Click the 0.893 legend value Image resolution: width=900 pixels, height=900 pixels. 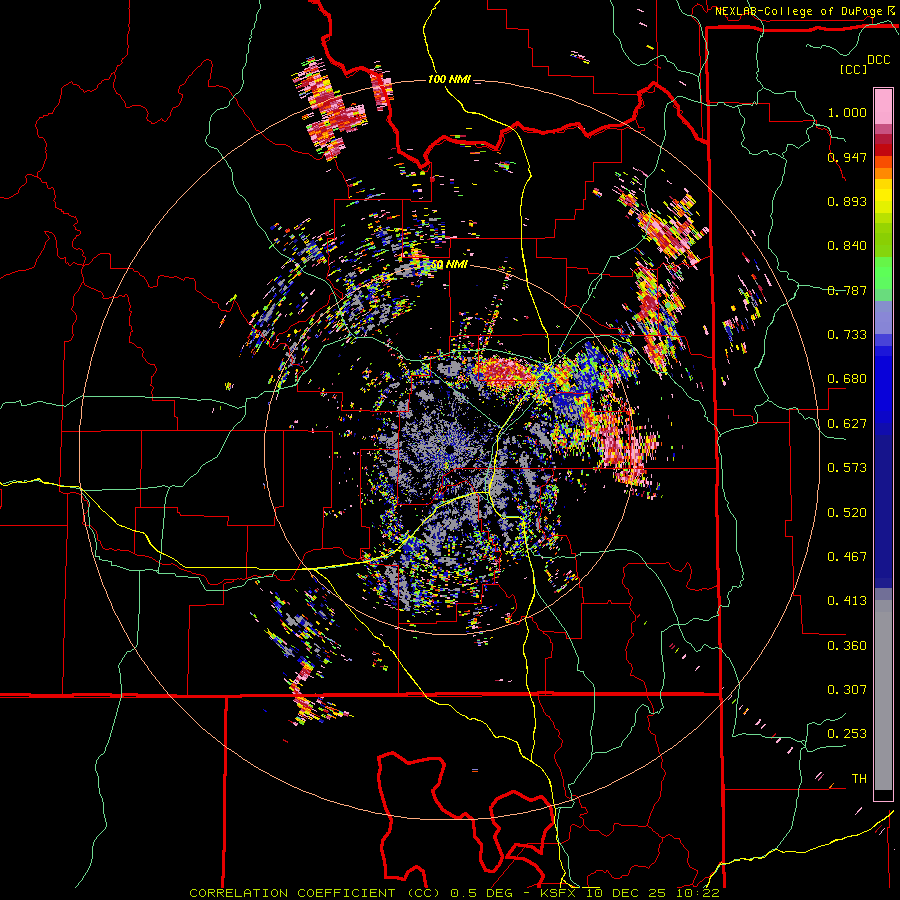tap(847, 201)
